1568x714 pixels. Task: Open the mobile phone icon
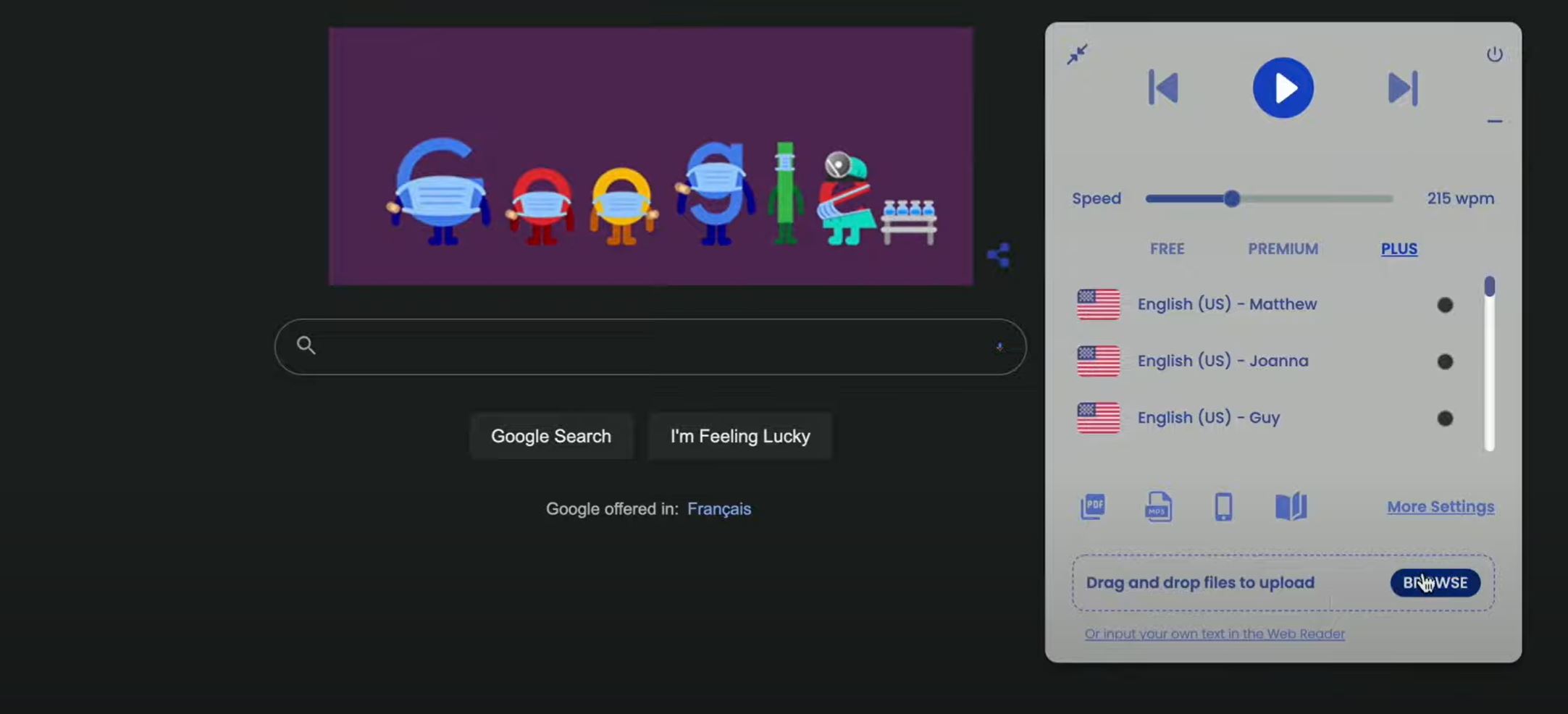(1223, 506)
